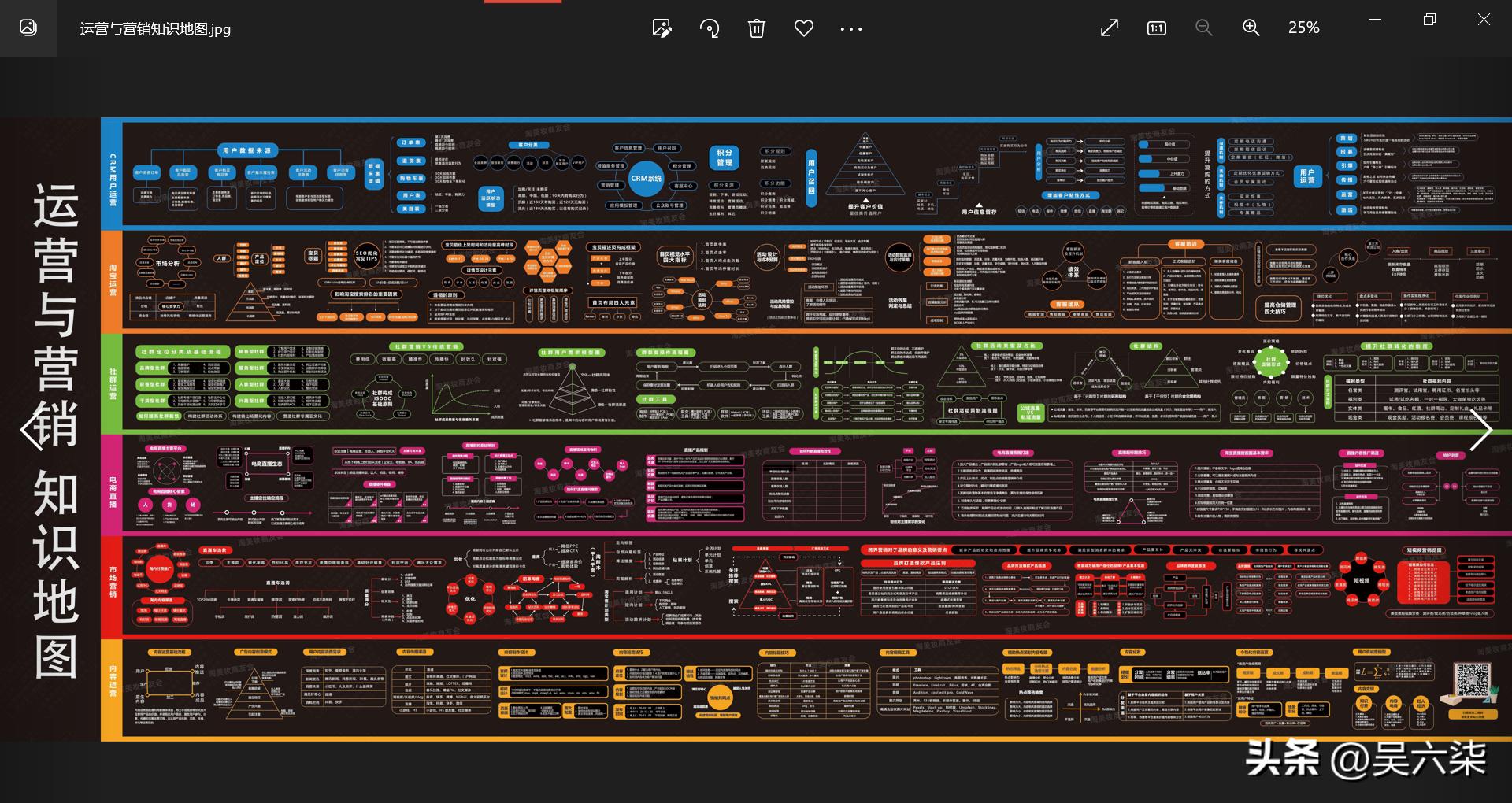Zoom out using the minus magnifier

1203,28
